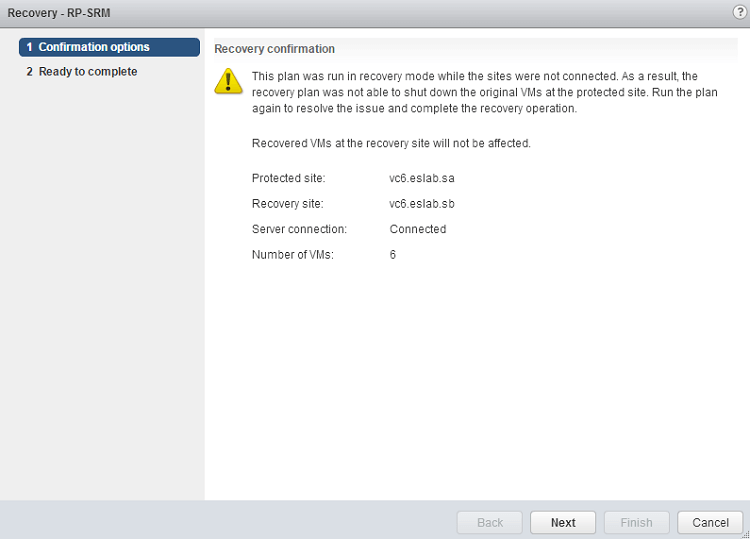This screenshot has height=539, width=750.
Task: Click the vc6.eslab.sb recovery site value
Action: coord(422,204)
